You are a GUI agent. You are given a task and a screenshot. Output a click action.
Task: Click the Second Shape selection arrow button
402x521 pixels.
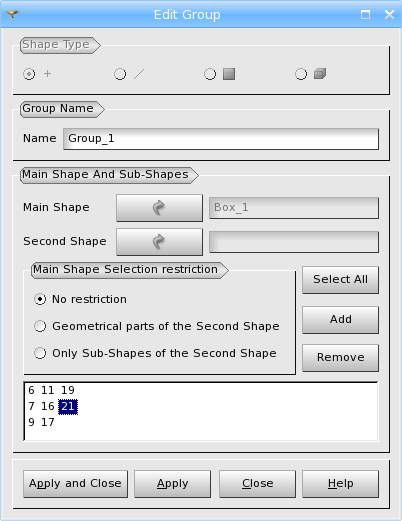(x=159, y=242)
